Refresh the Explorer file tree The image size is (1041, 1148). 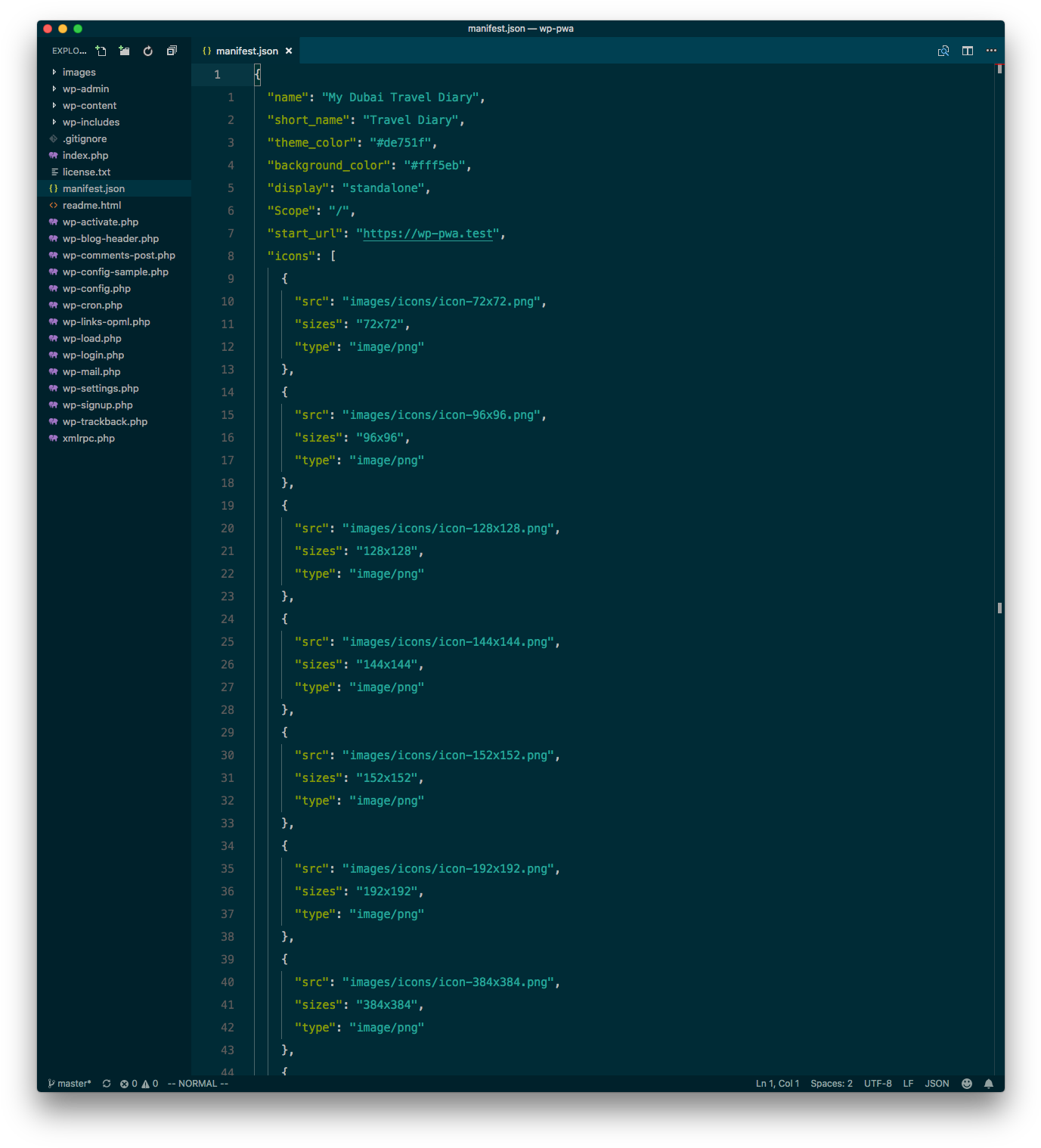pyautogui.click(x=148, y=51)
